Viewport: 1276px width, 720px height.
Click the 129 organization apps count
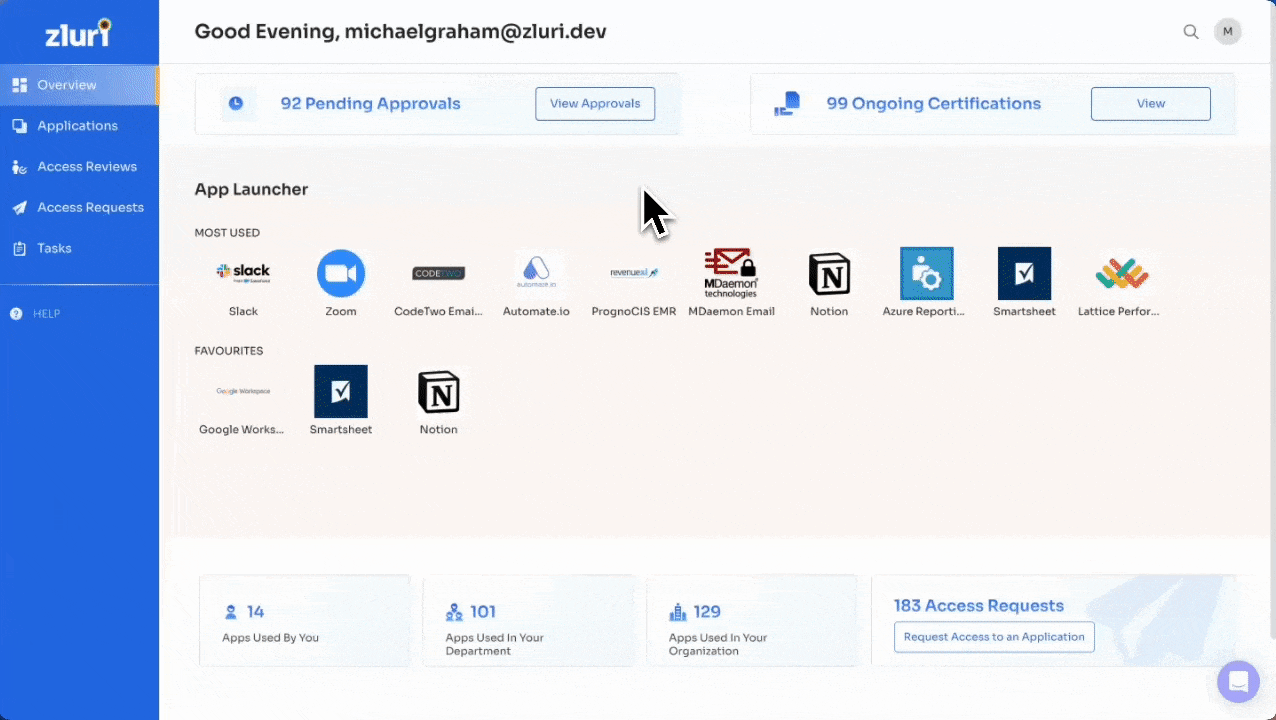click(x=708, y=612)
